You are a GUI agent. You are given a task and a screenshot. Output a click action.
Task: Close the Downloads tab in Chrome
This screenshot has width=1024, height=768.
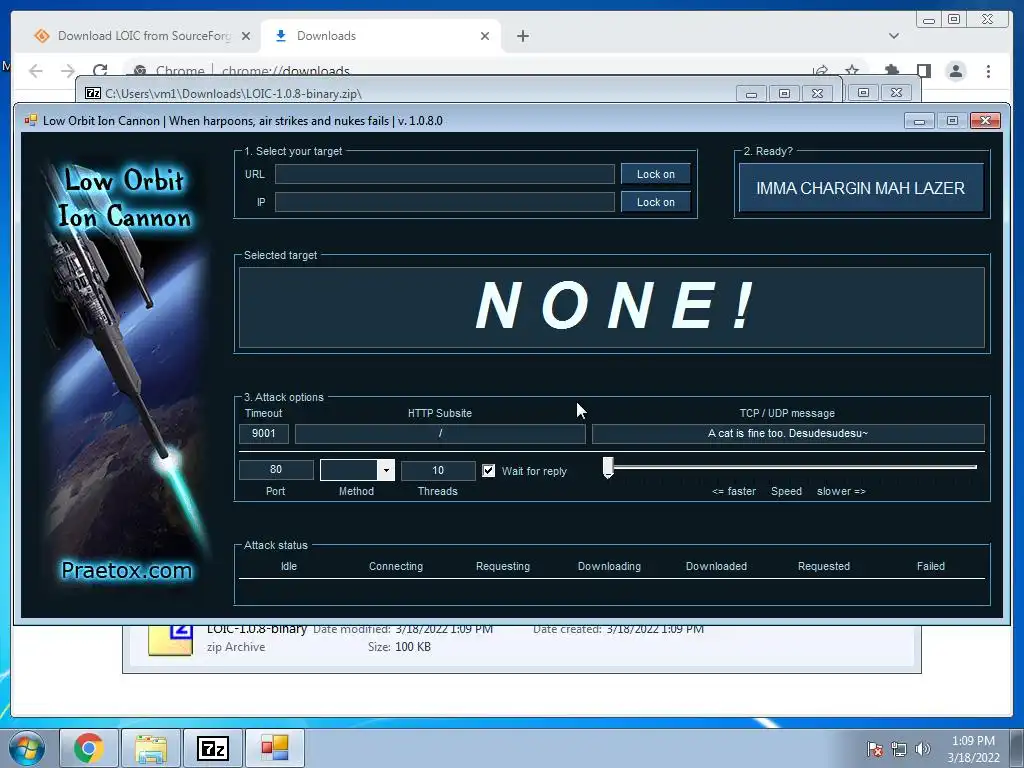point(485,36)
